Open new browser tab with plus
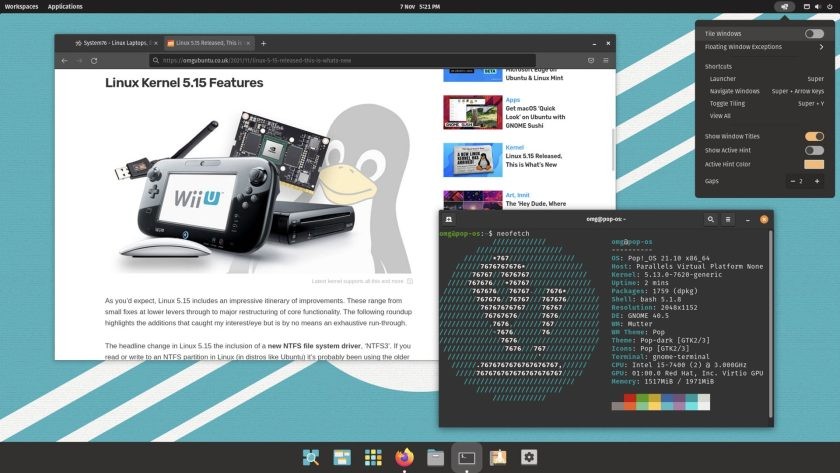840x473 pixels. pyautogui.click(x=263, y=44)
